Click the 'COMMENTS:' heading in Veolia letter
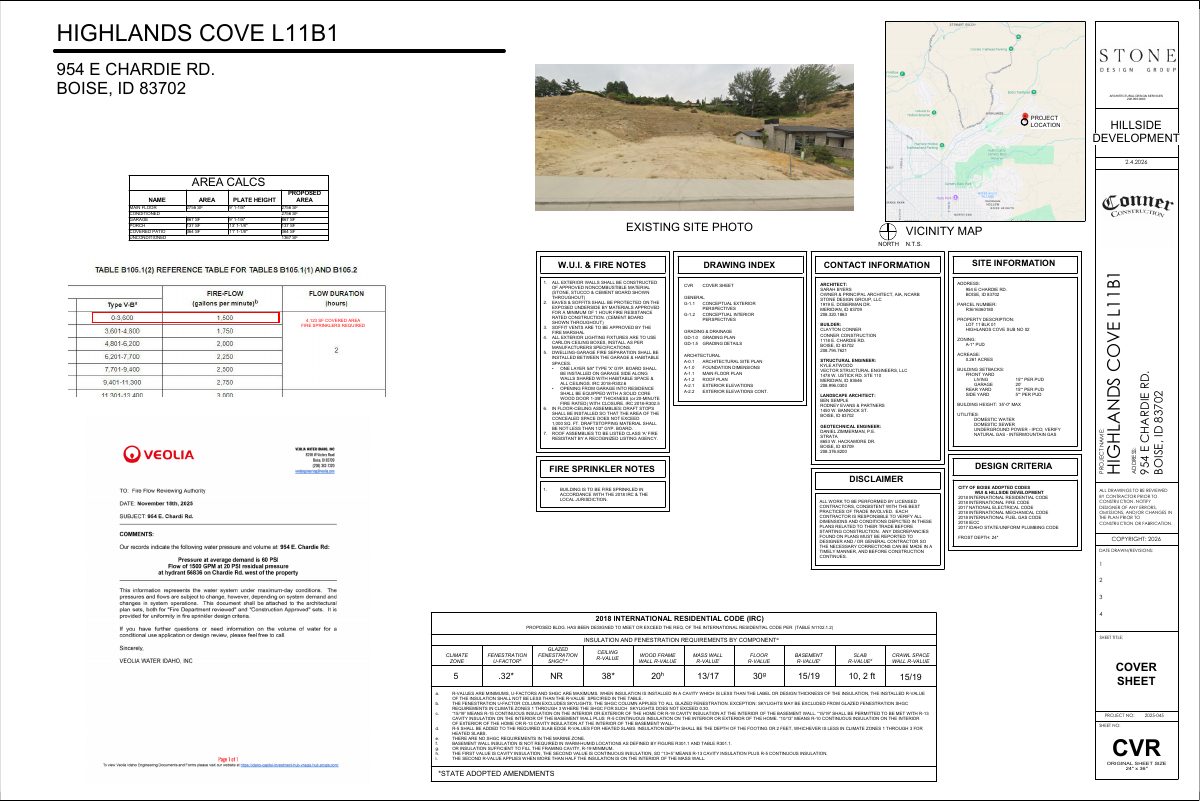 pyautogui.click(x=136, y=536)
